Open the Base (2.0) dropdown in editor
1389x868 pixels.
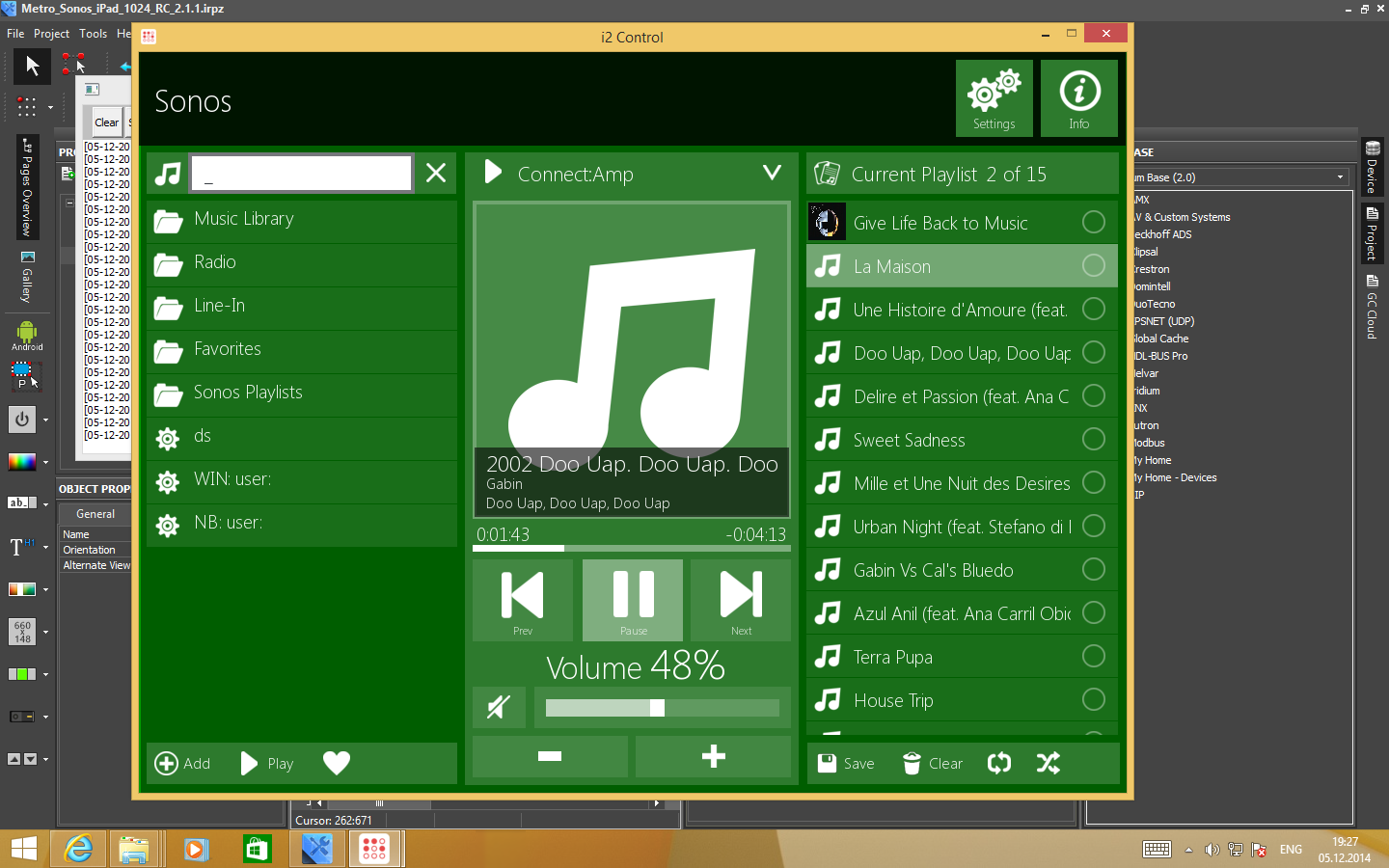point(1340,177)
